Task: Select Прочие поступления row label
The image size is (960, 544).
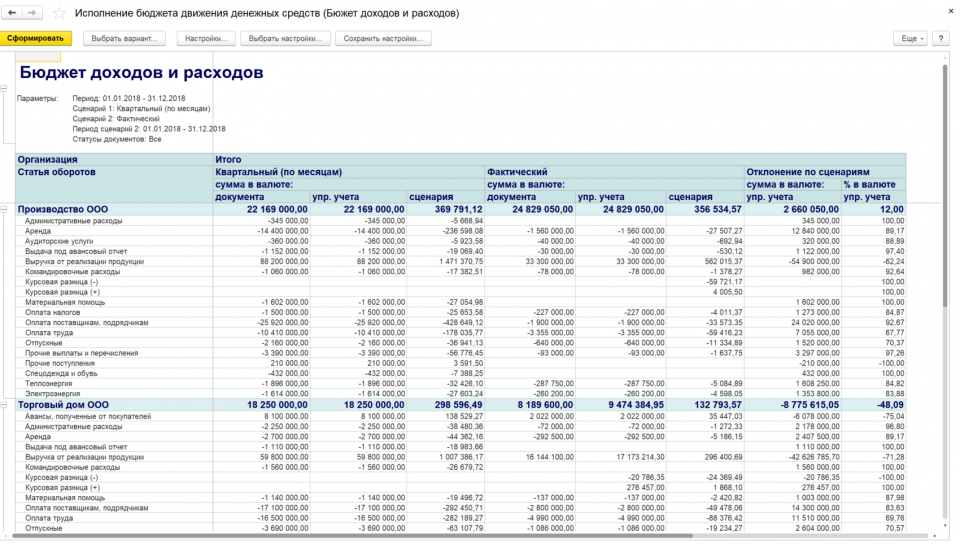Action: (60, 363)
